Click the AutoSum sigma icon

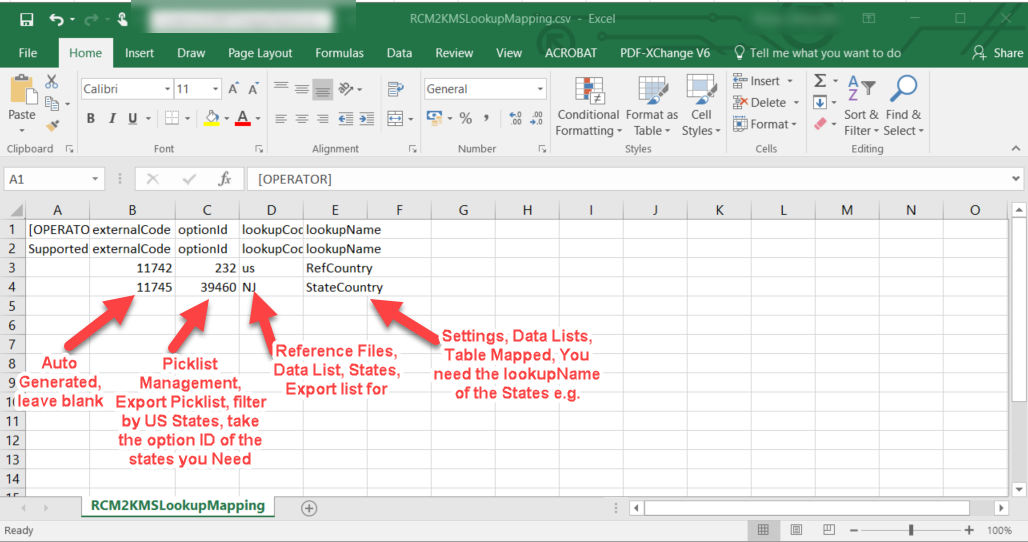pyautogui.click(x=820, y=81)
